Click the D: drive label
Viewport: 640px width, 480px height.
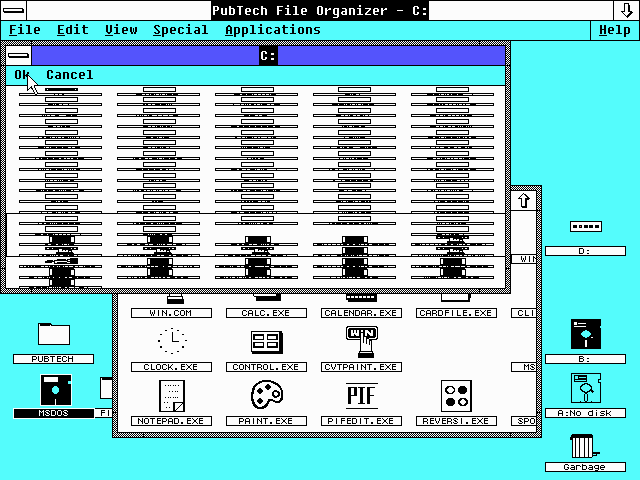pyautogui.click(x=585, y=251)
